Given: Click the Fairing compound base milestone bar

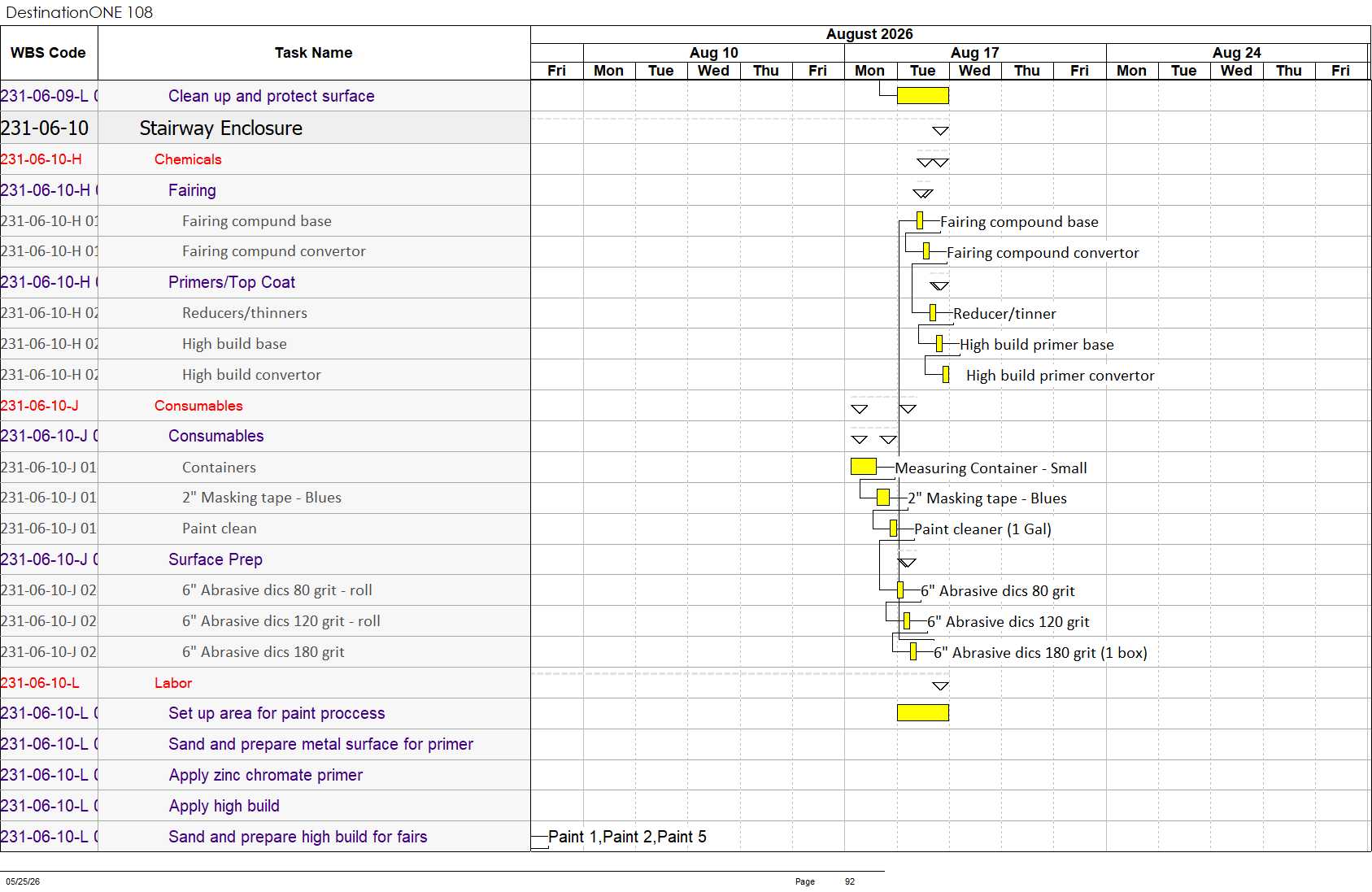Looking at the screenshot, I should coord(920,220).
